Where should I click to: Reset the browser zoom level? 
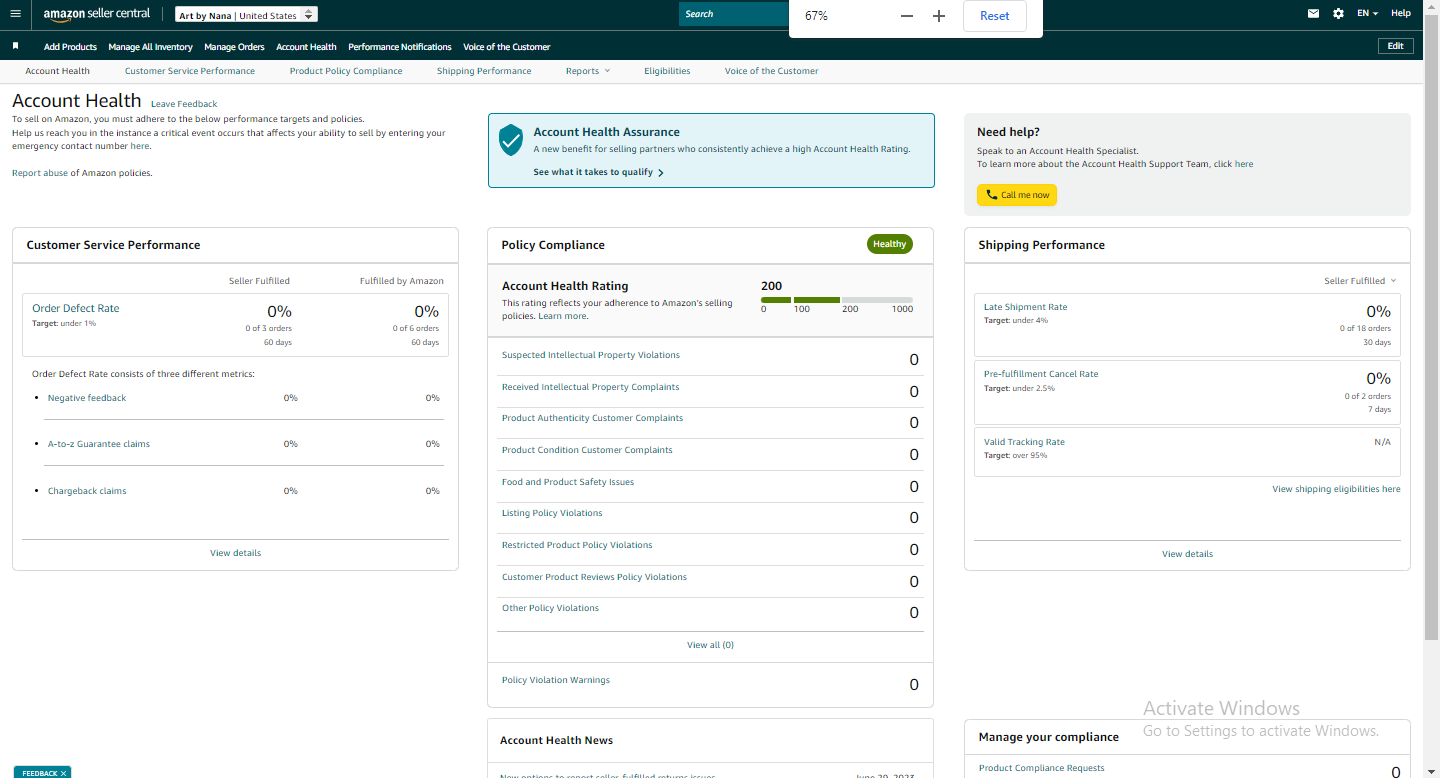coord(995,16)
